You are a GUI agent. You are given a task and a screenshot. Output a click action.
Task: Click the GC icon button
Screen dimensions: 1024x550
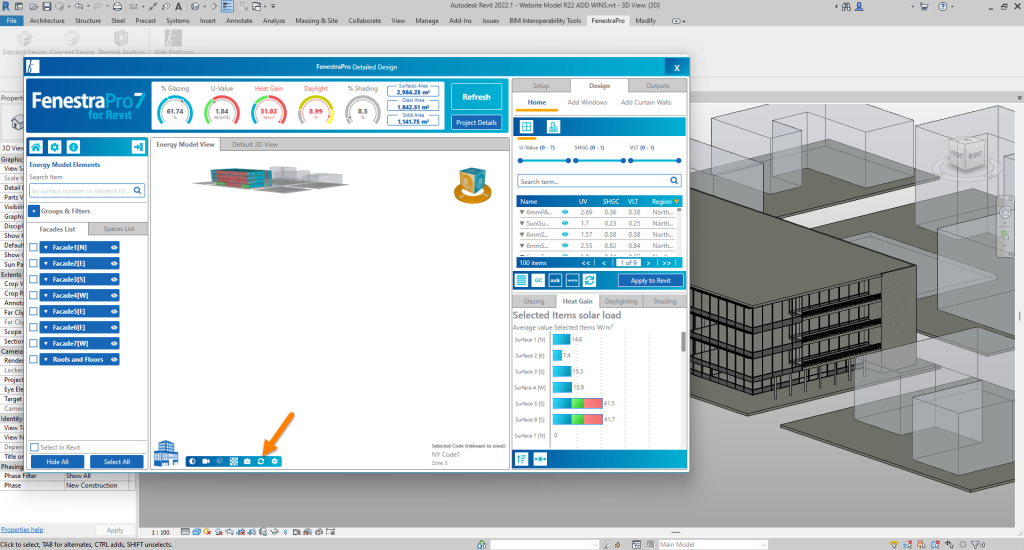(x=538, y=280)
